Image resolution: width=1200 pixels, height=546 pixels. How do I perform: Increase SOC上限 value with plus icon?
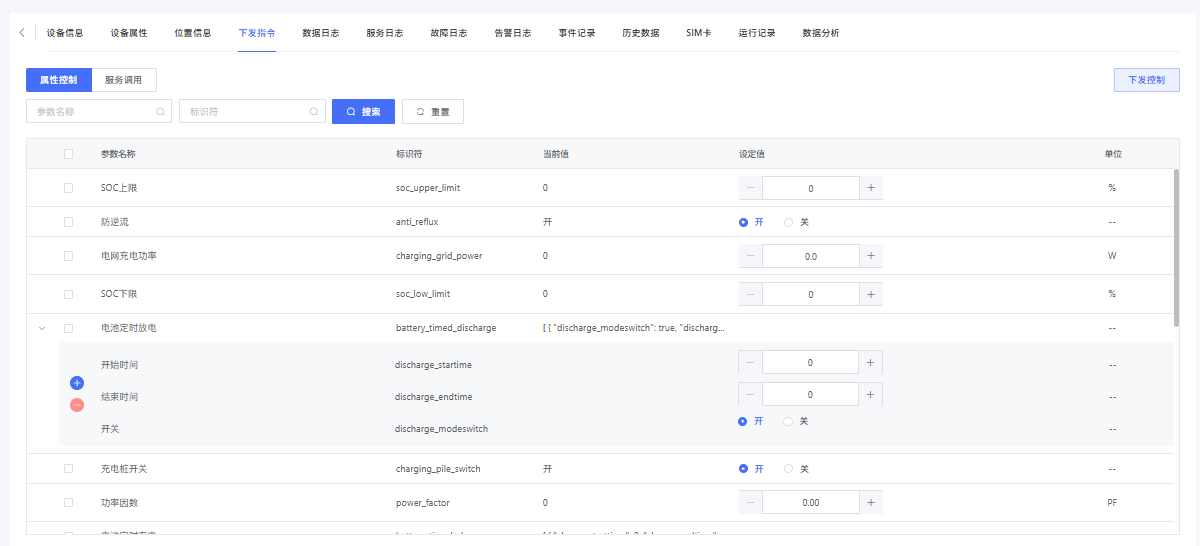(x=870, y=188)
